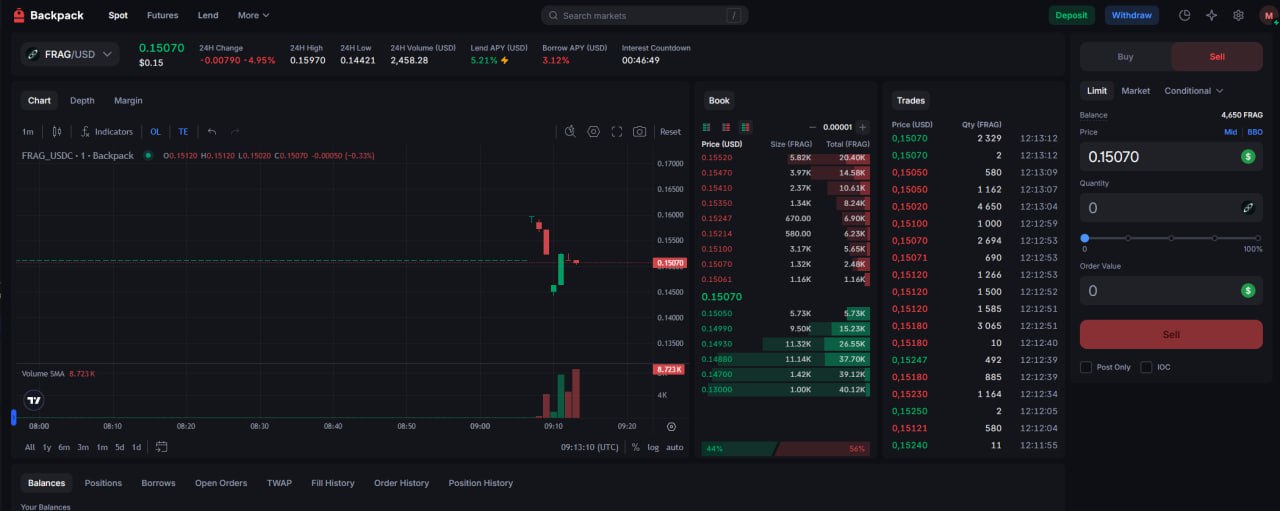This screenshot has height=511, width=1280.
Task: Open settings gear in top bar
Action: point(1239,15)
